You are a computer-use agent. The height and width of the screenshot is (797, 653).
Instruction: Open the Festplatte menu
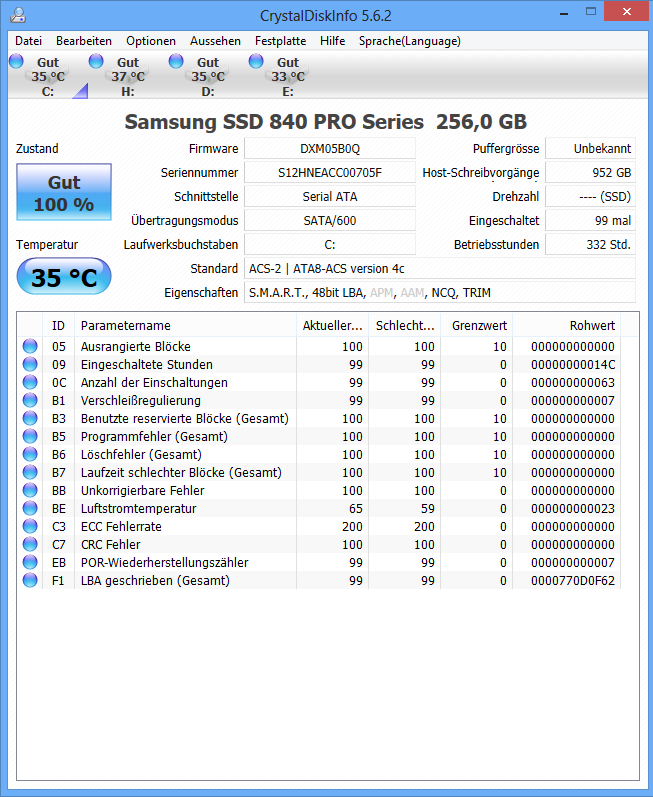281,41
